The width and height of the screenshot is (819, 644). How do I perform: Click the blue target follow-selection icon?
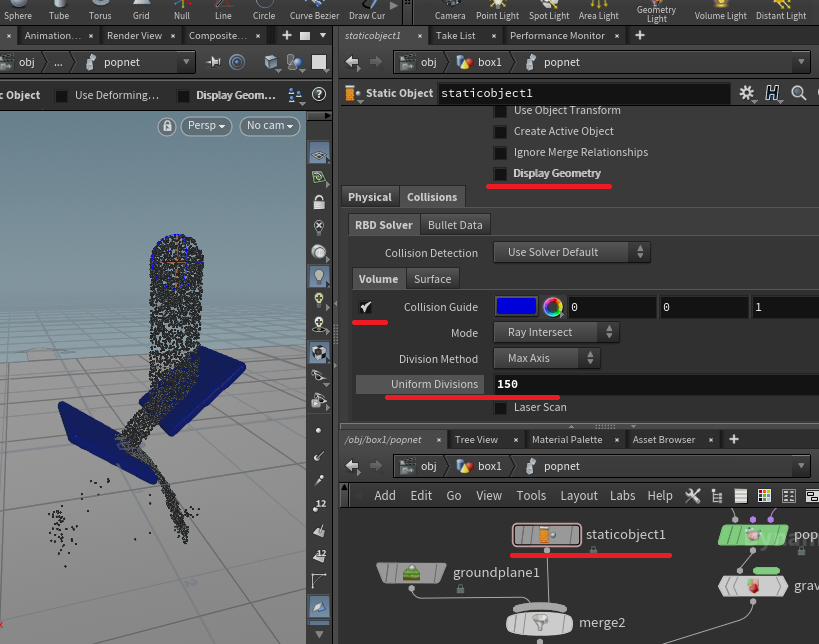pyautogui.click(x=237, y=63)
